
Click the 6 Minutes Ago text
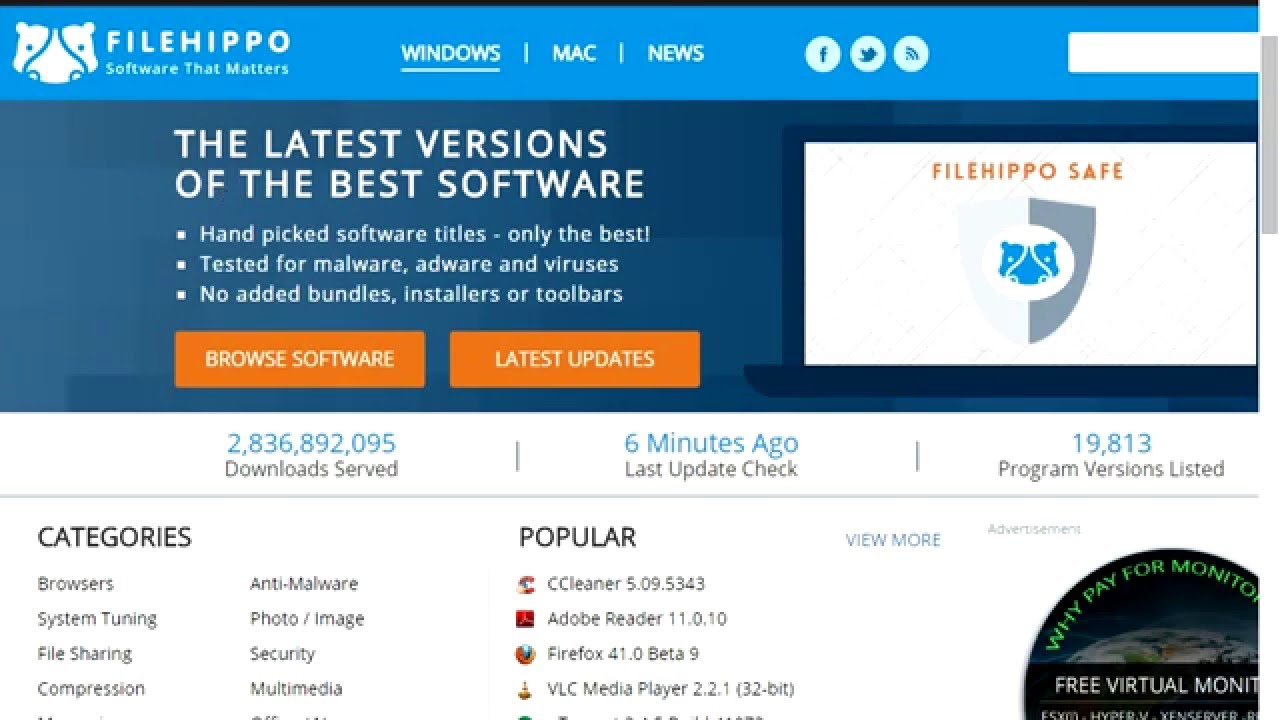click(x=712, y=443)
